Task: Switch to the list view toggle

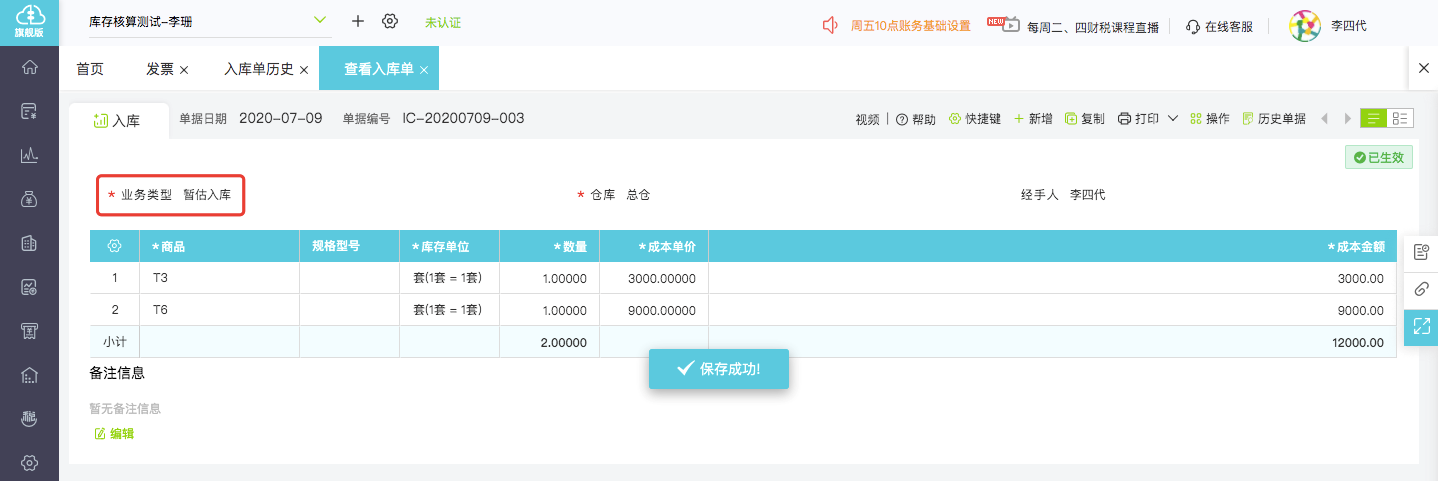Action: (1373, 118)
